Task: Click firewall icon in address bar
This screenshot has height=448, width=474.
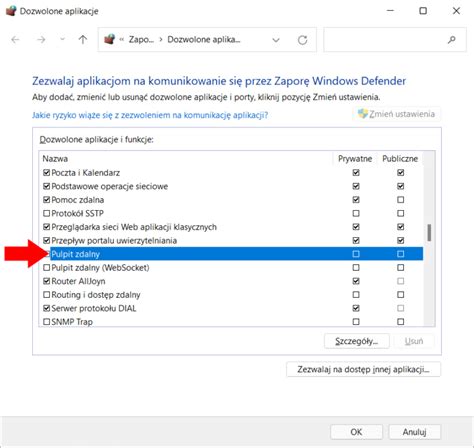Action: coord(110,39)
